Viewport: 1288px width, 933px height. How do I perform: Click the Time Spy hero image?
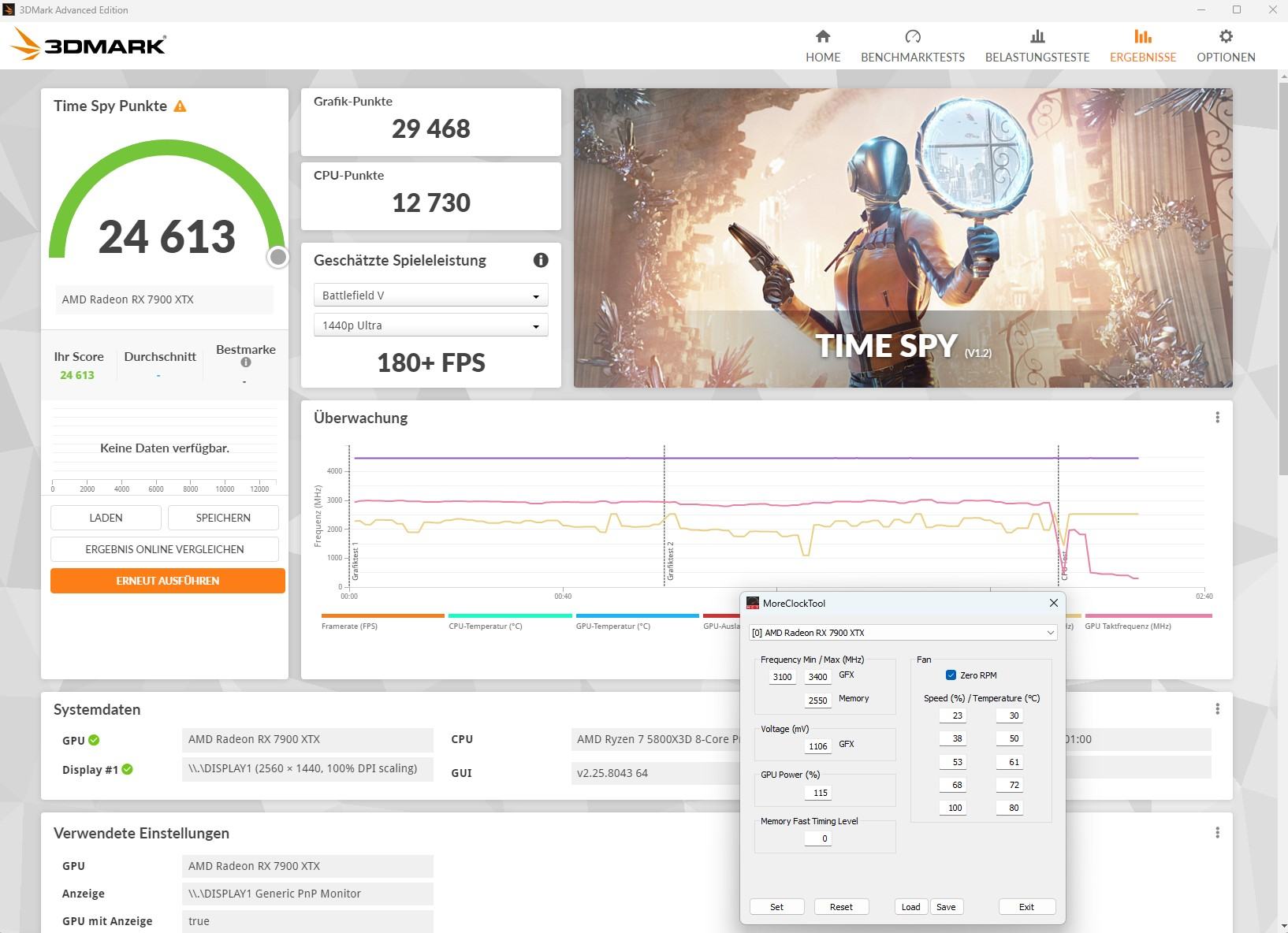tap(903, 238)
